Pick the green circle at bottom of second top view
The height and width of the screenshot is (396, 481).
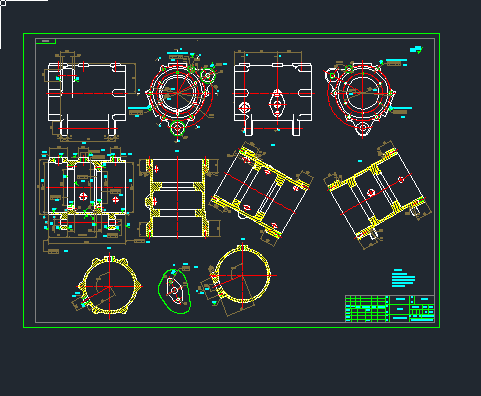point(177,128)
